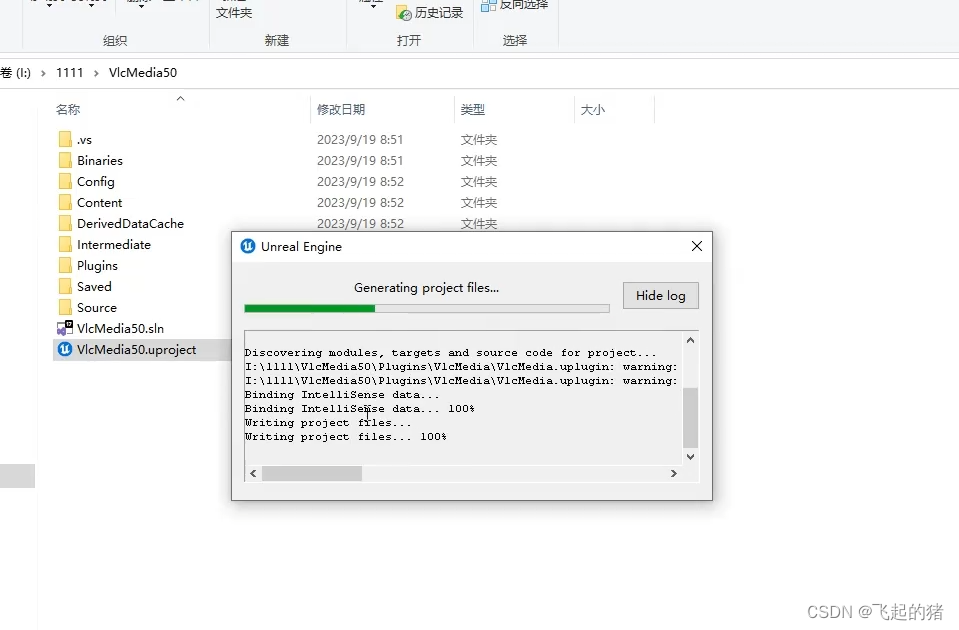Screen dimensions: 959x630
Task: Select the Plugins folder icon
Action: [65, 265]
